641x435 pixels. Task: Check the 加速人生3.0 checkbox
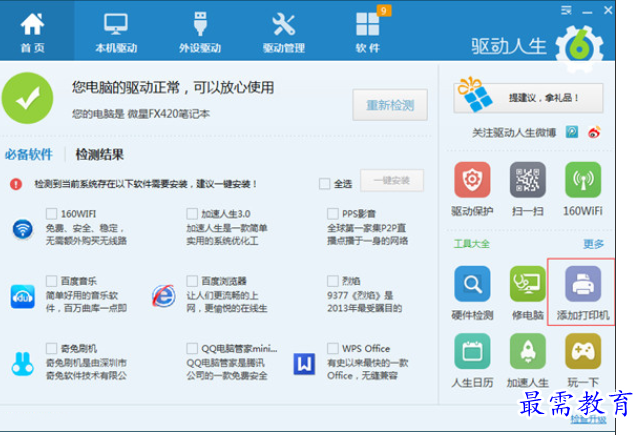click(192, 213)
